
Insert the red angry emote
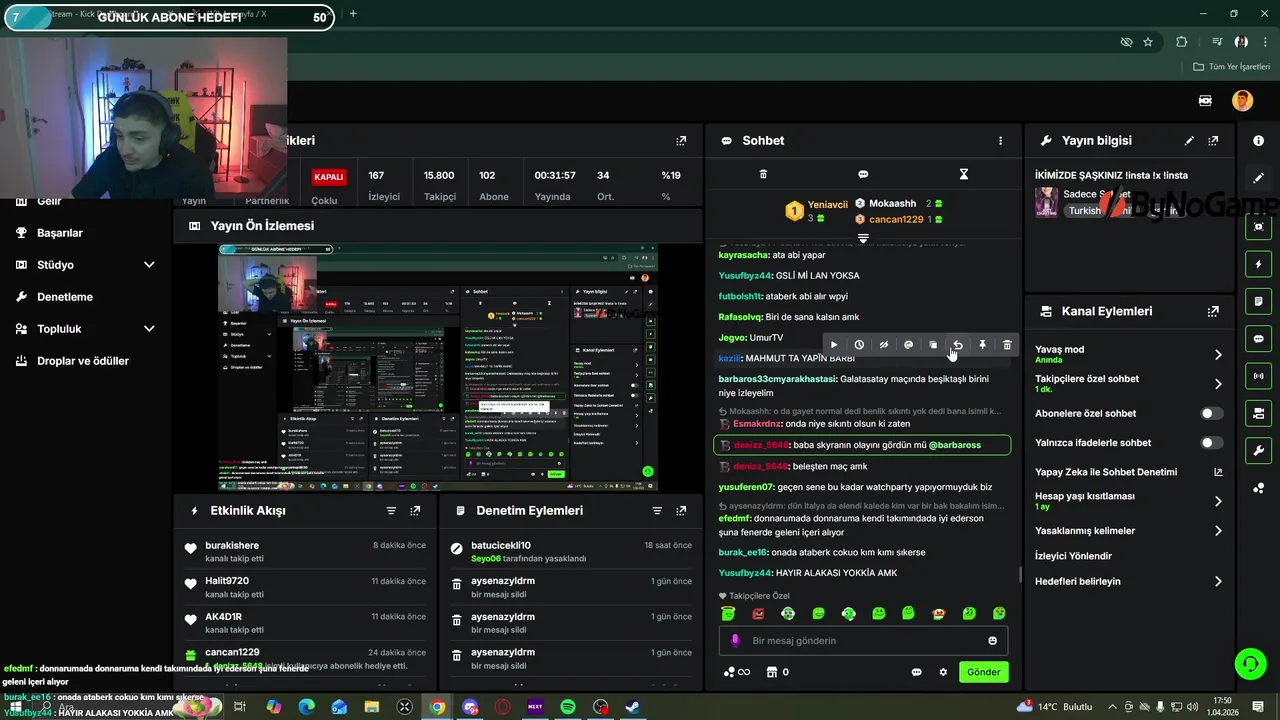tap(758, 614)
